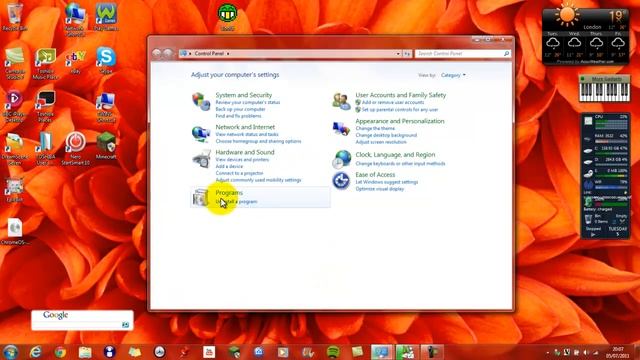Click the Control Panel forward arrow
The height and width of the screenshot is (360, 640).
(x=168, y=53)
